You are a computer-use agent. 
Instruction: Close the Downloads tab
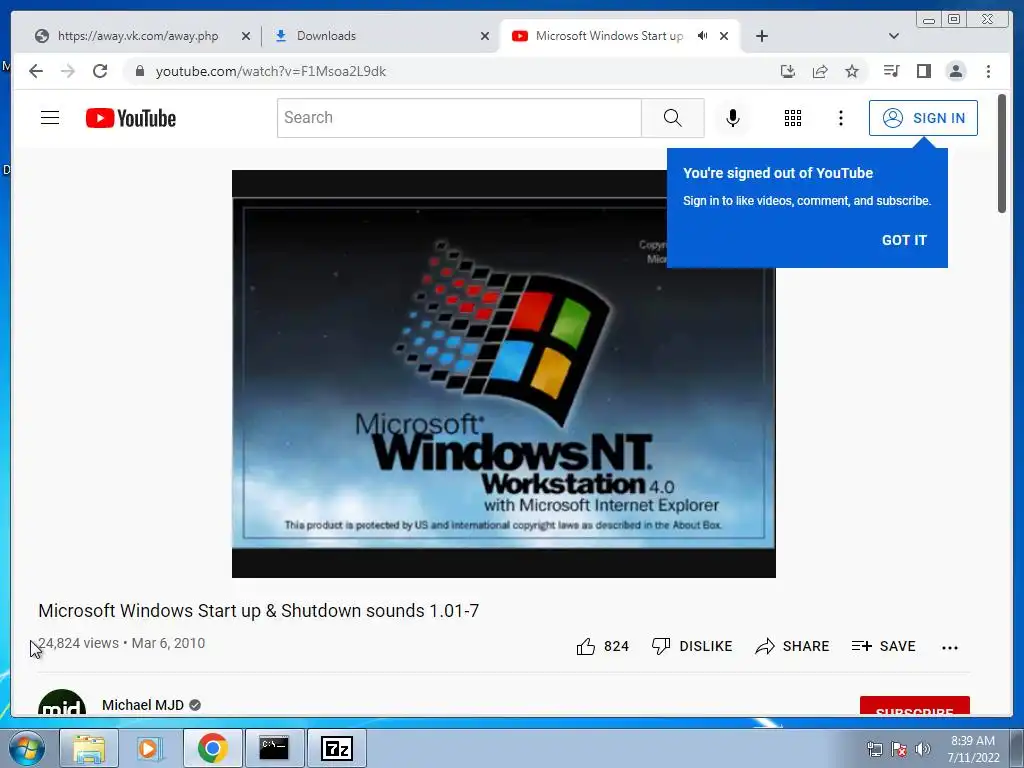coord(485,36)
